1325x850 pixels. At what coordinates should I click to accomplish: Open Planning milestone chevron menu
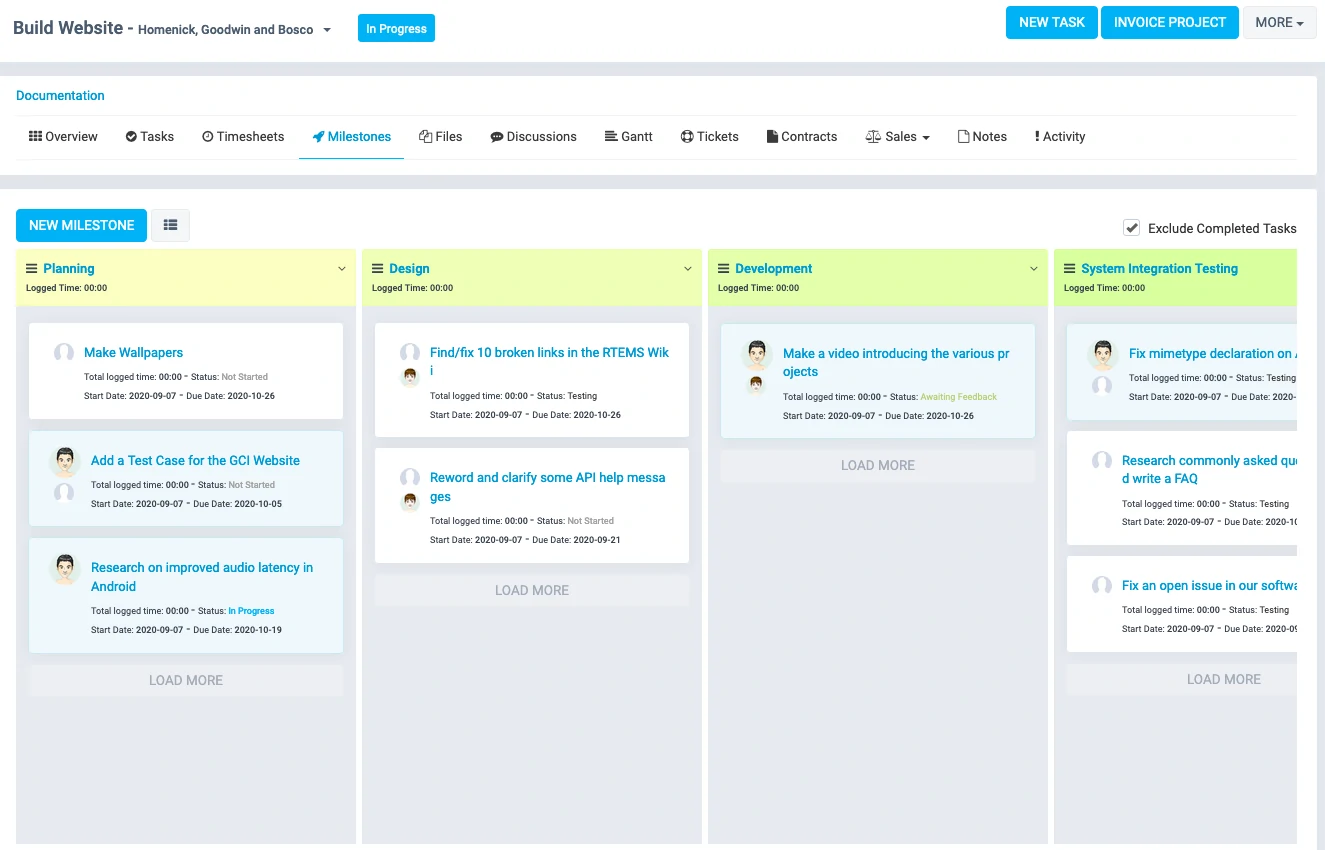point(342,269)
